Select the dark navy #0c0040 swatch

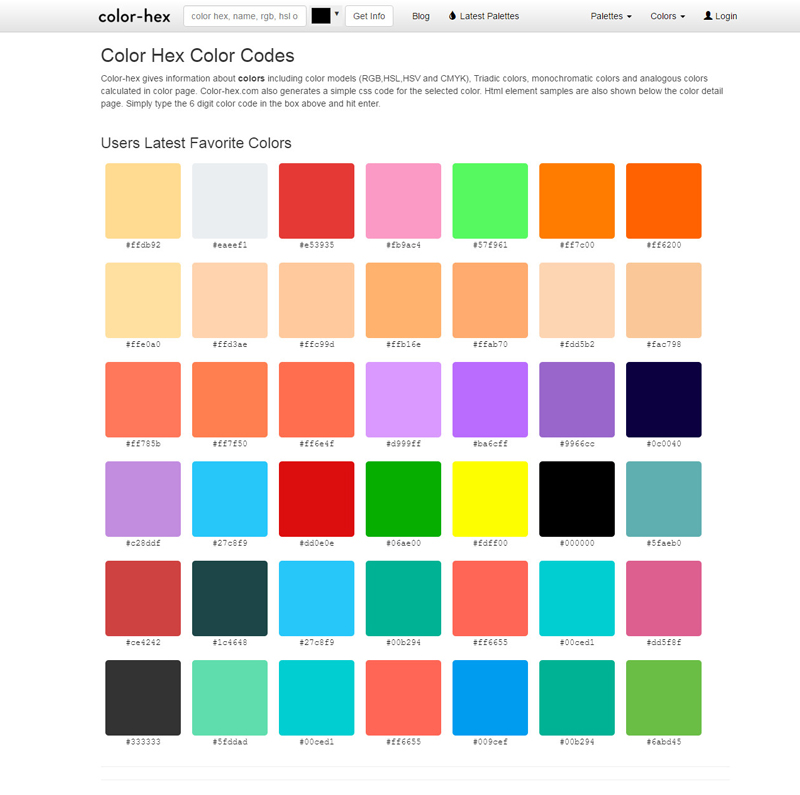point(663,399)
